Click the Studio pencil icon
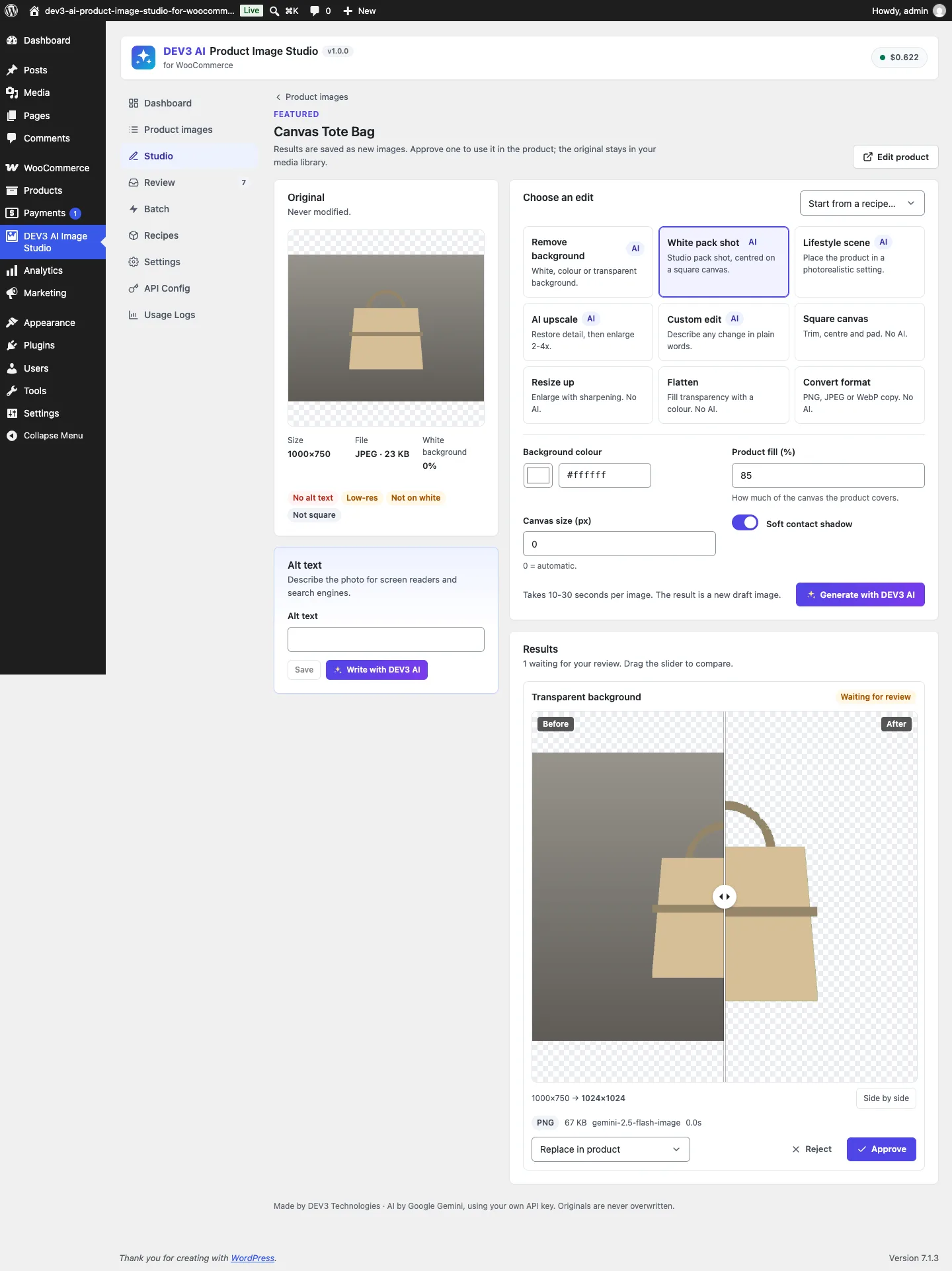The image size is (952, 1271). point(134,156)
